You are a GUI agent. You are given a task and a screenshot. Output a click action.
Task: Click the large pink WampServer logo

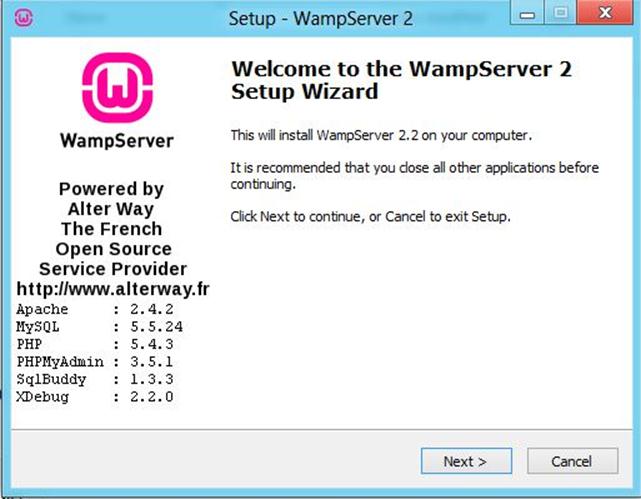point(117,87)
